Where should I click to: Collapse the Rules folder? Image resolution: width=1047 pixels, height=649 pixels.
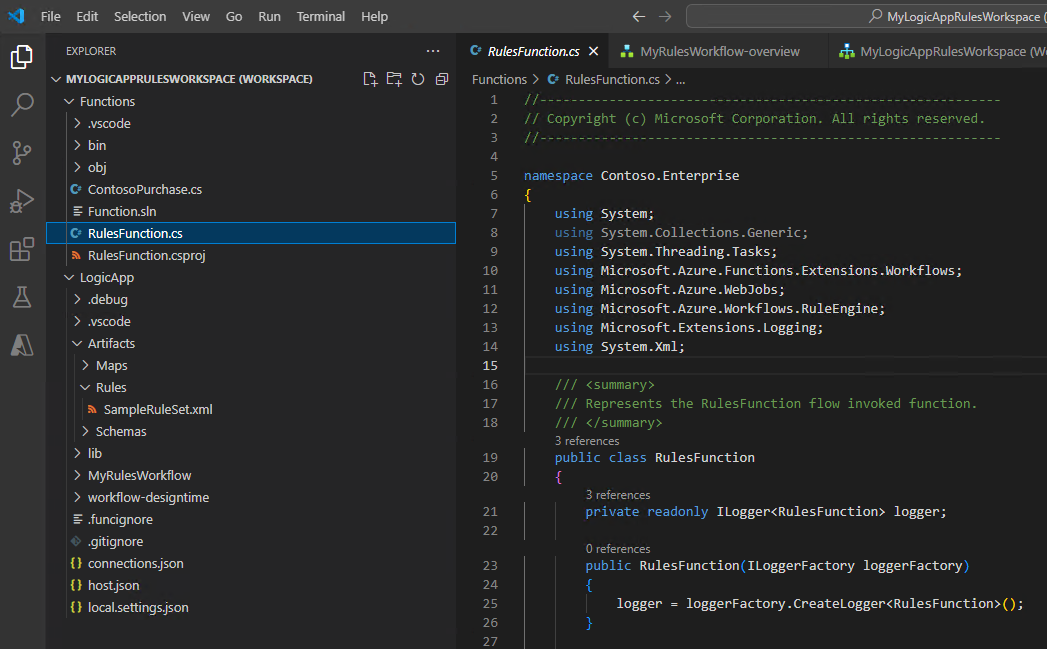[110, 387]
